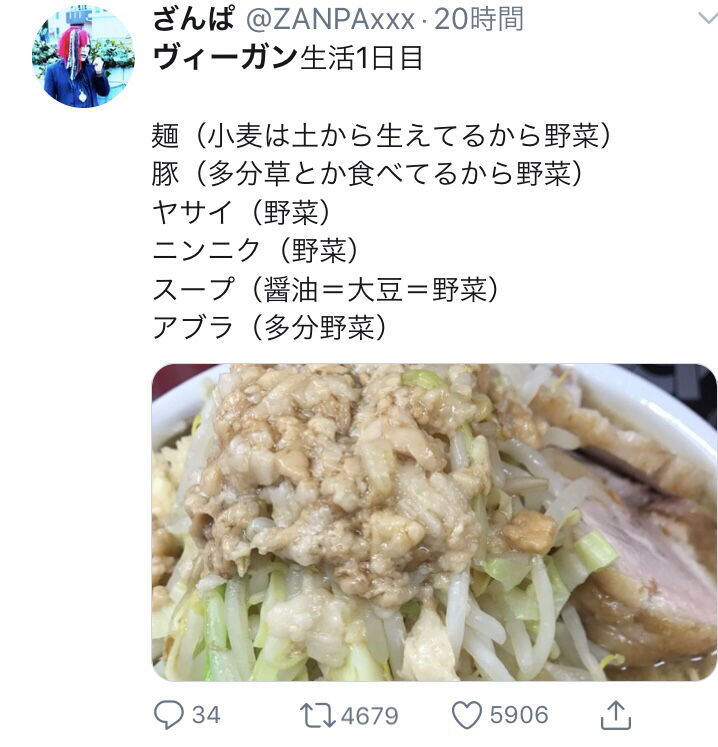Visit the @ZANPAxxx handle link

[329, 20]
